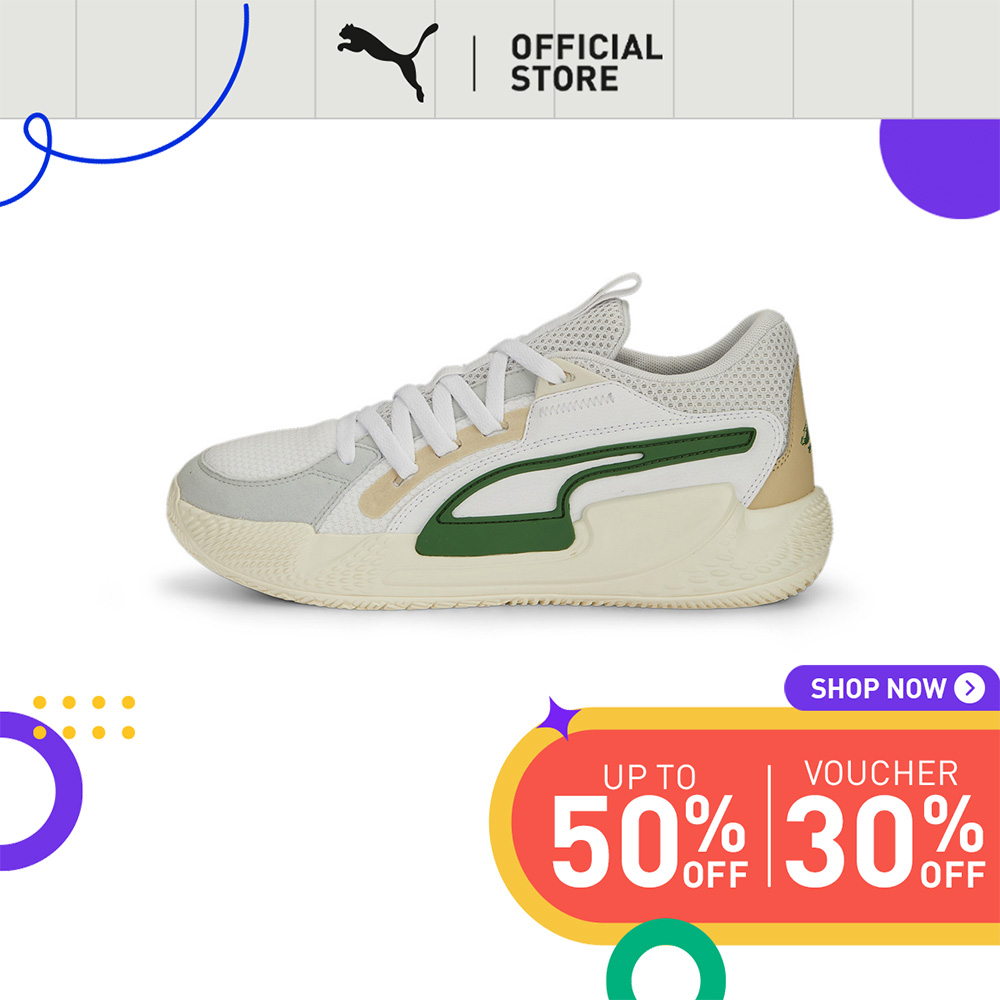
Task: Click the vertical divider beside Puma logo
Action: (474, 63)
